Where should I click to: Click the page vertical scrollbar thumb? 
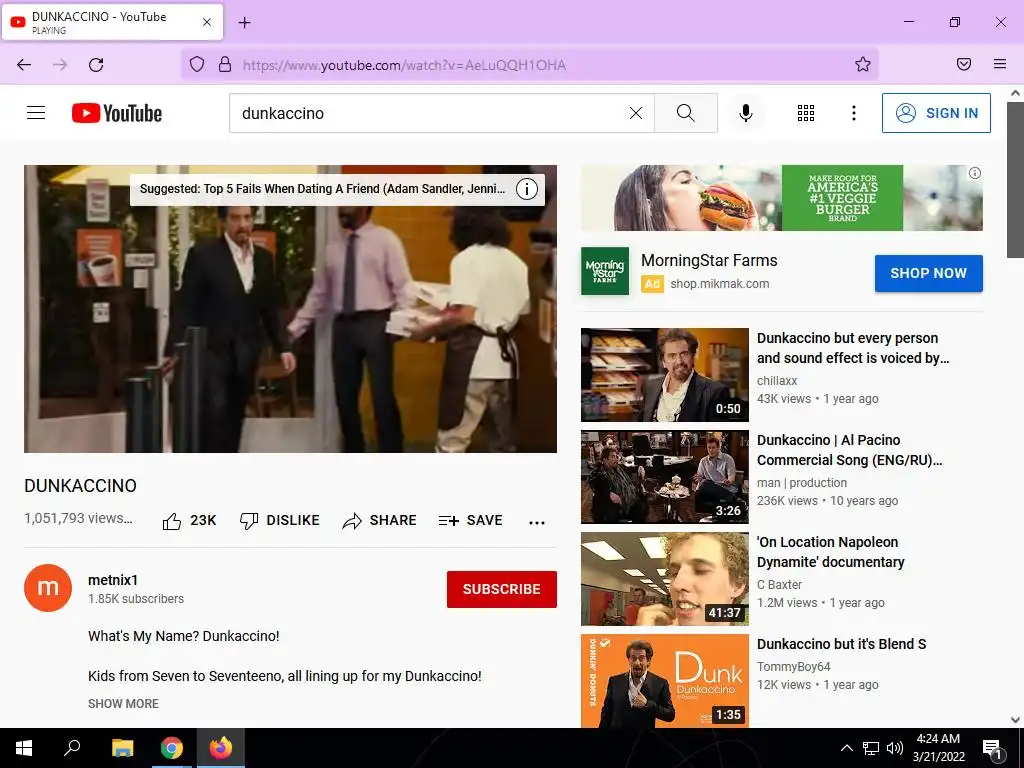pyautogui.click(x=1015, y=181)
